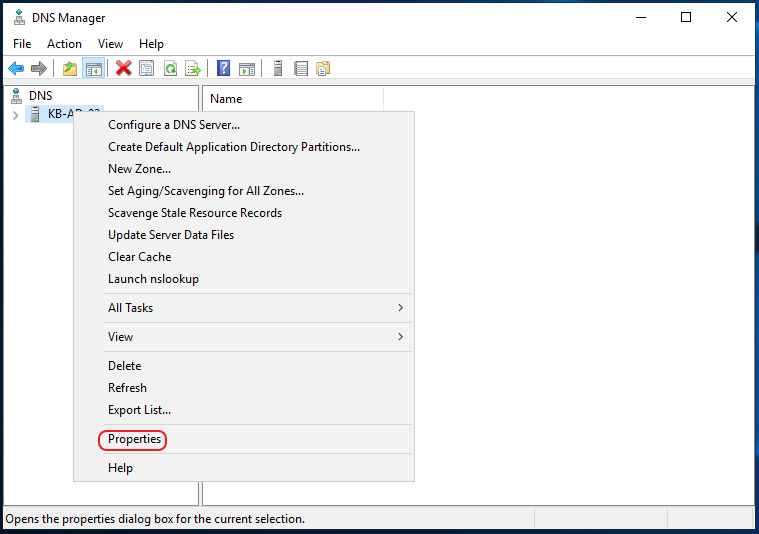
Task: Click the red X Delete toolbar icon
Action: tap(124, 68)
